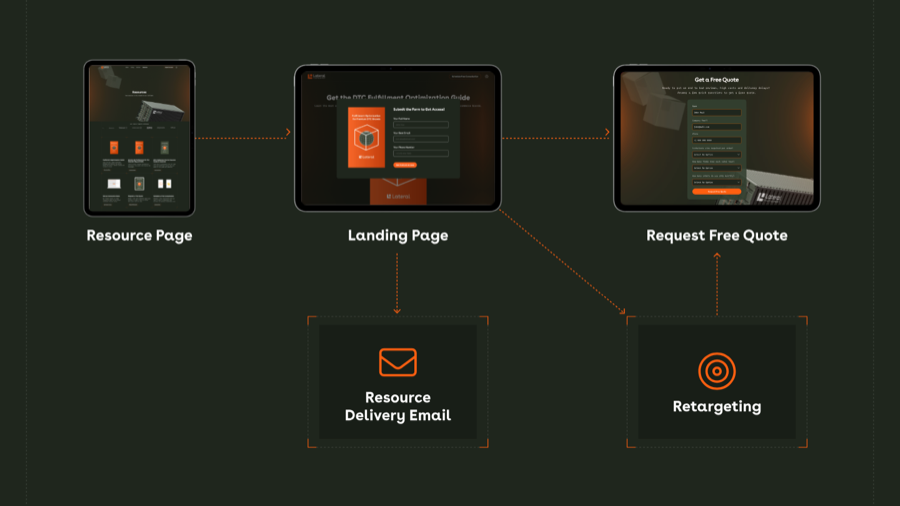Click the 'Landing Page' label
The height and width of the screenshot is (506, 900).
pyautogui.click(x=398, y=235)
